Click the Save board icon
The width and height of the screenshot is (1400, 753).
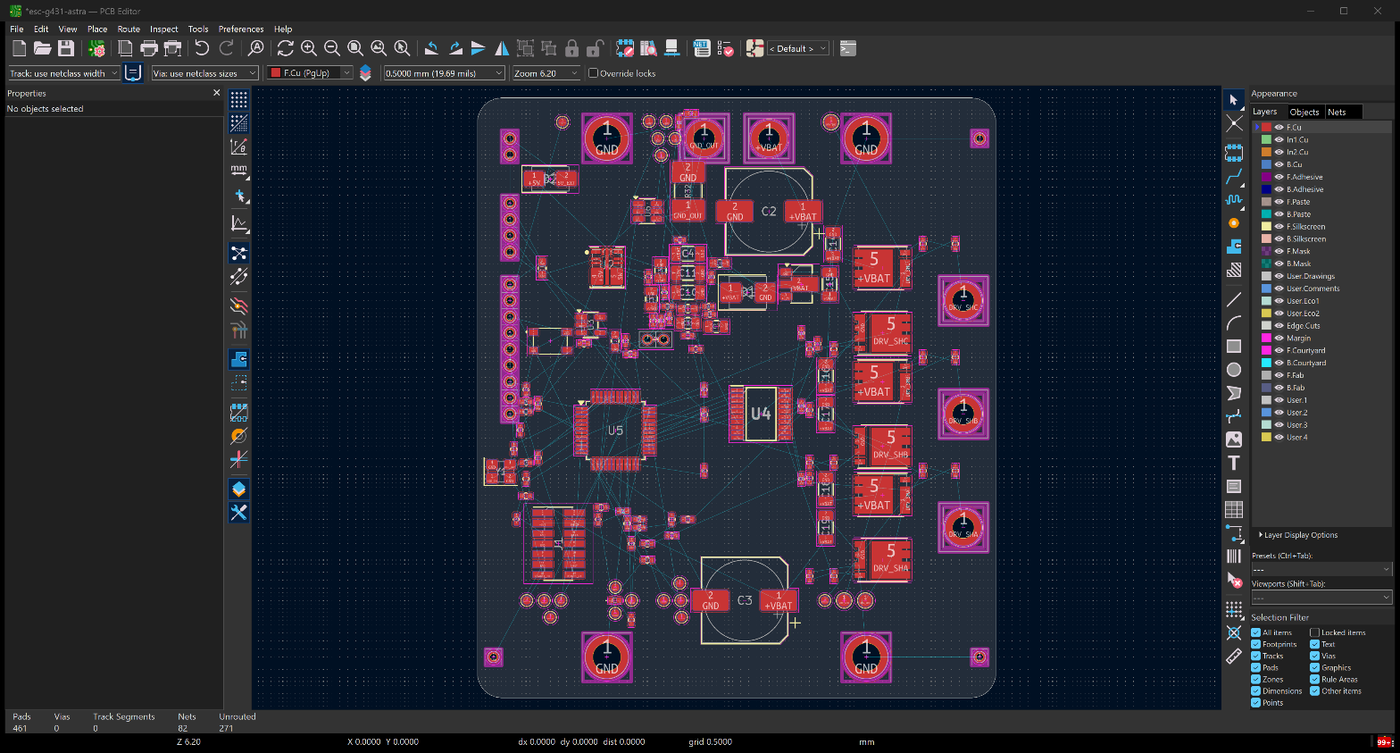(66, 48)
